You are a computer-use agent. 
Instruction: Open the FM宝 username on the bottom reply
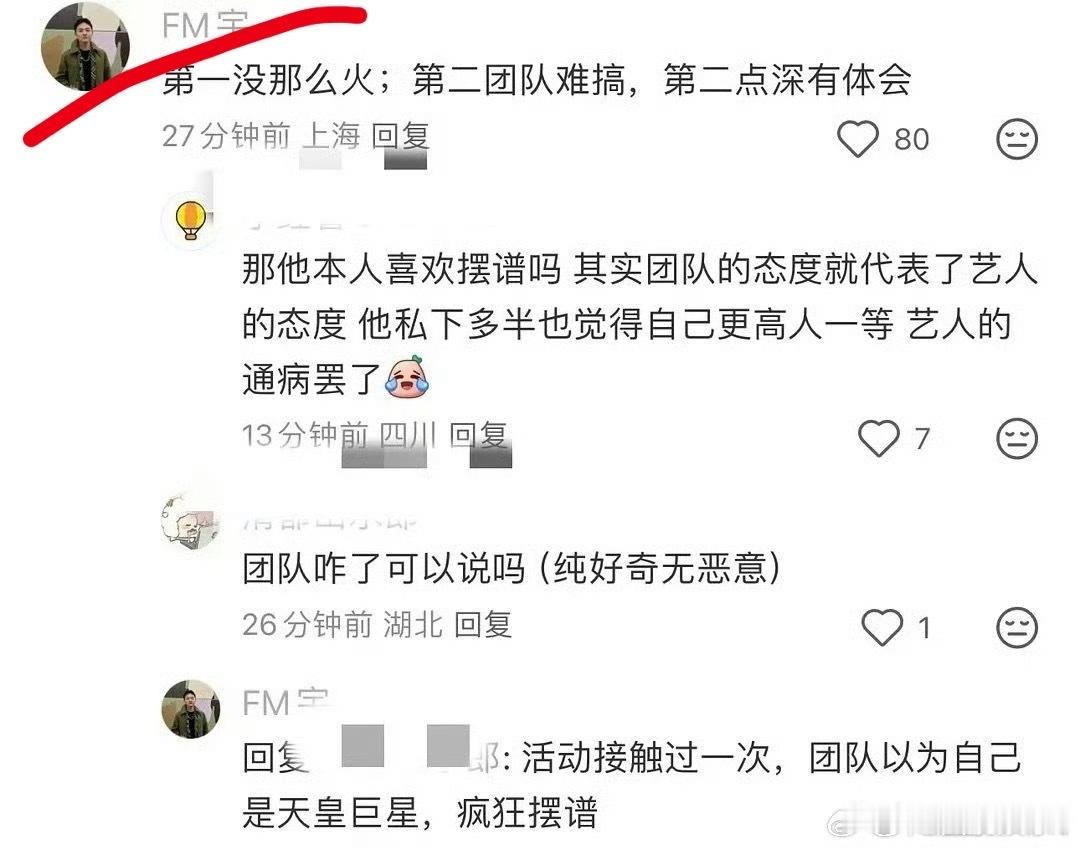click(x=285, y=703)
